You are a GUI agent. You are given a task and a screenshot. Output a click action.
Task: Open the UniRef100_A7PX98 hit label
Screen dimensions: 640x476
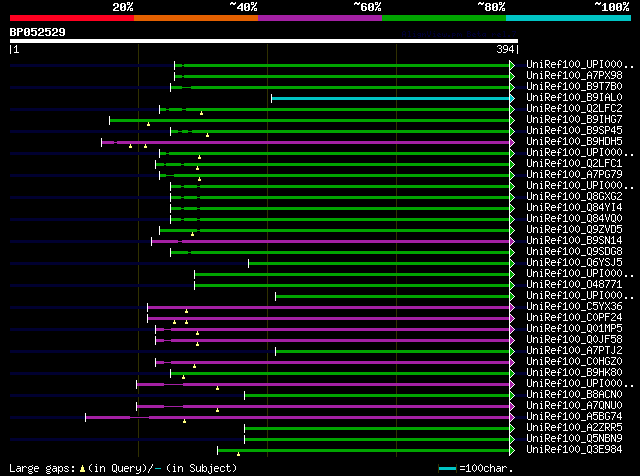(574, 76)
